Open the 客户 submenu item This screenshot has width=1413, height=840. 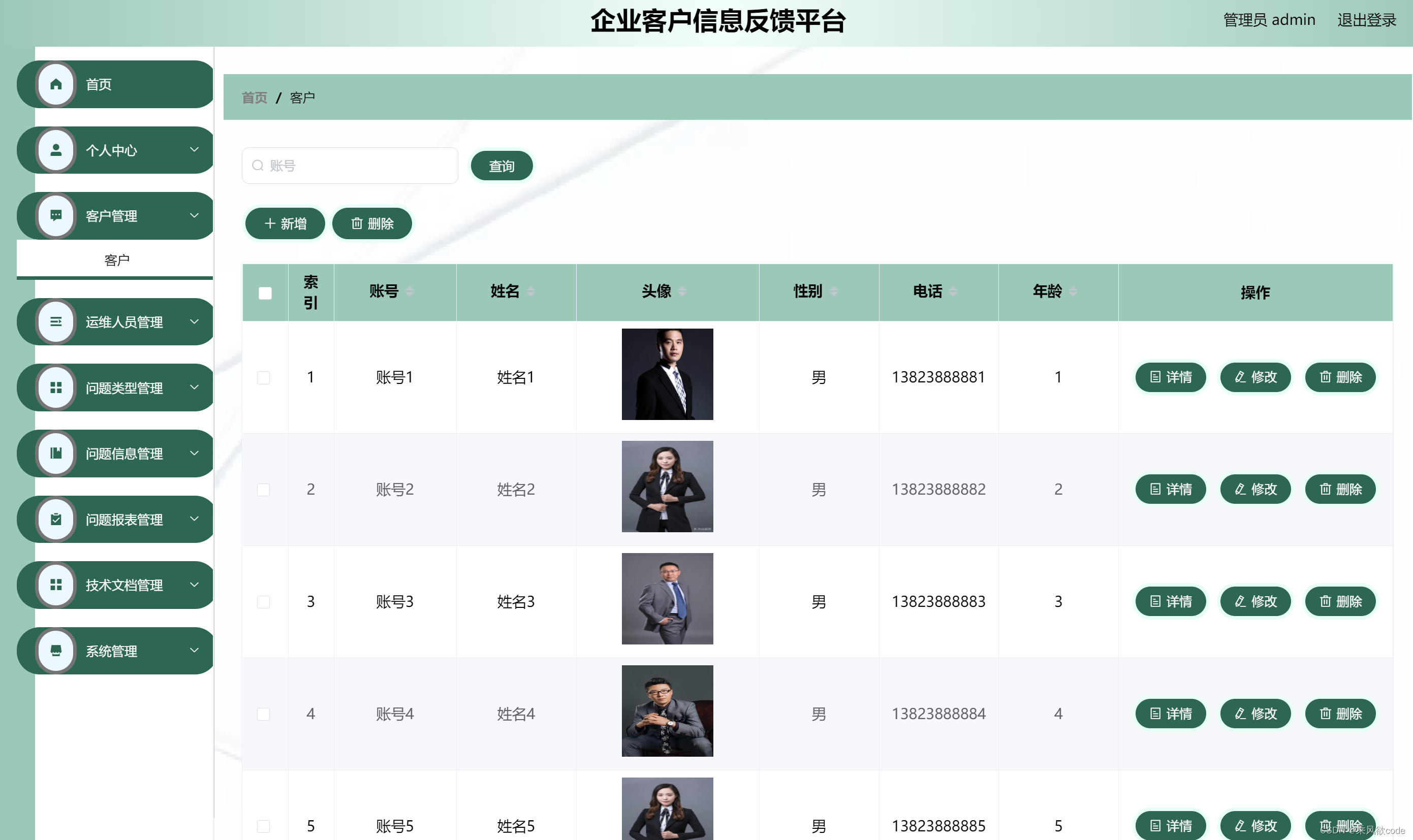[x=117, y=260]
